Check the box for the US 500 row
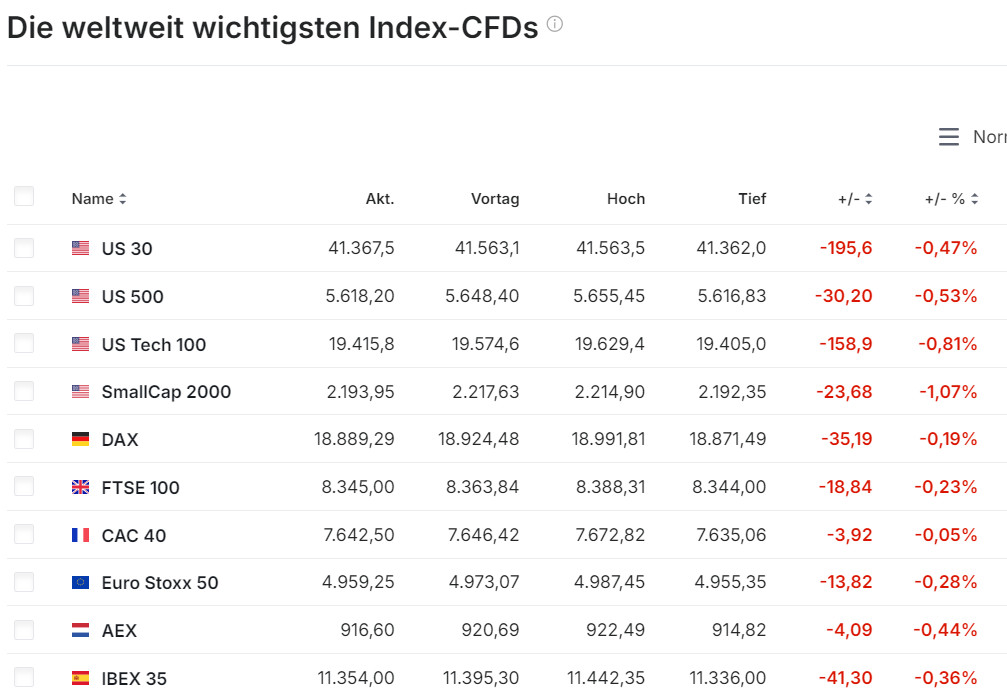The width and height of the screenshot is (1007, 695). tap(24, 296)
